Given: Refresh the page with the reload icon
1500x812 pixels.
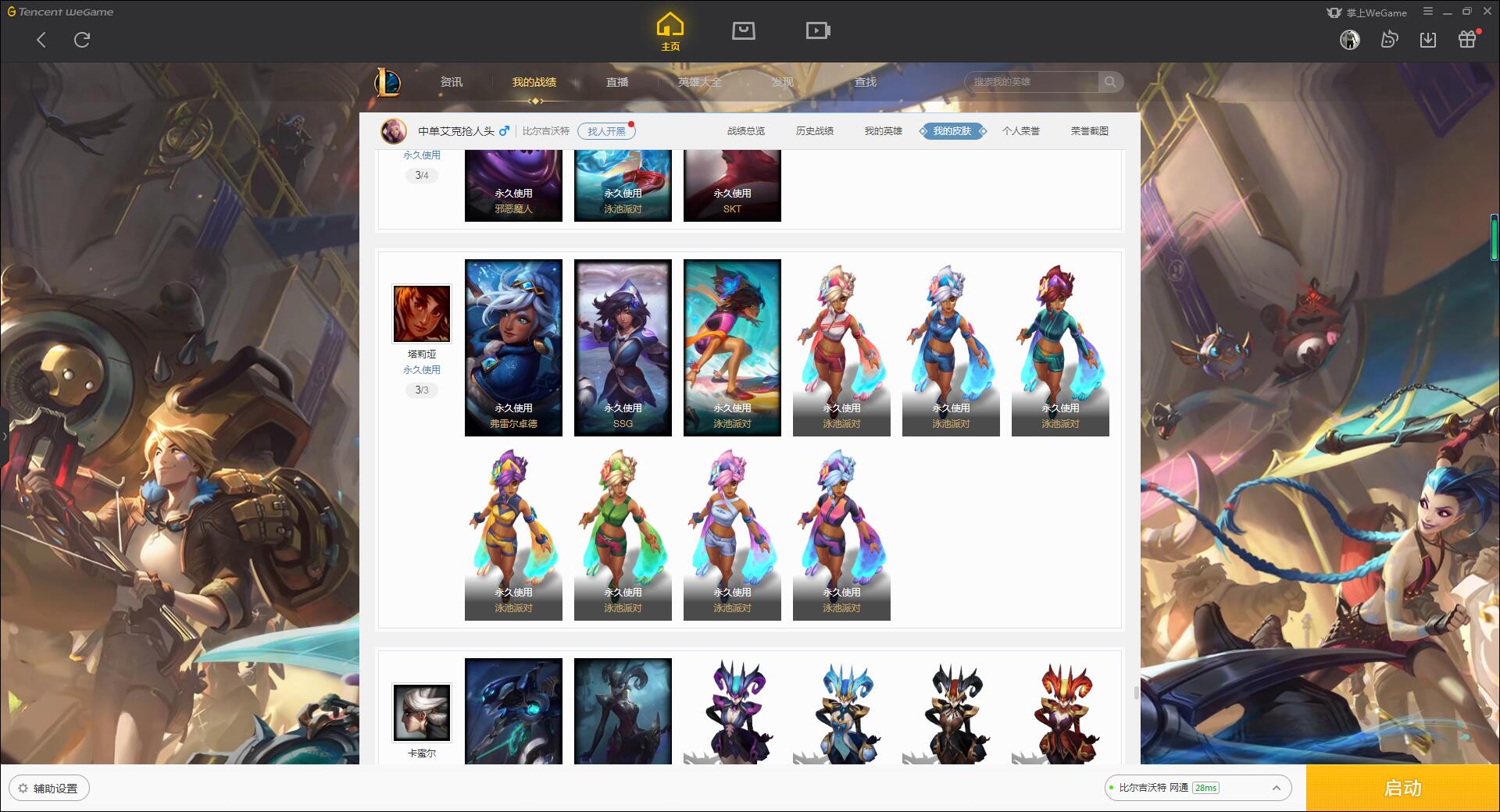Looking at the screenshot, I should coord(82,40).
